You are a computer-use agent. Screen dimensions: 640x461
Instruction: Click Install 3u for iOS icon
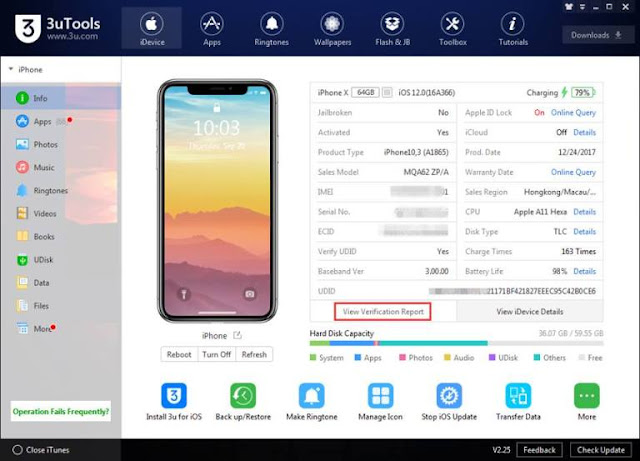[x=174, y=395]
